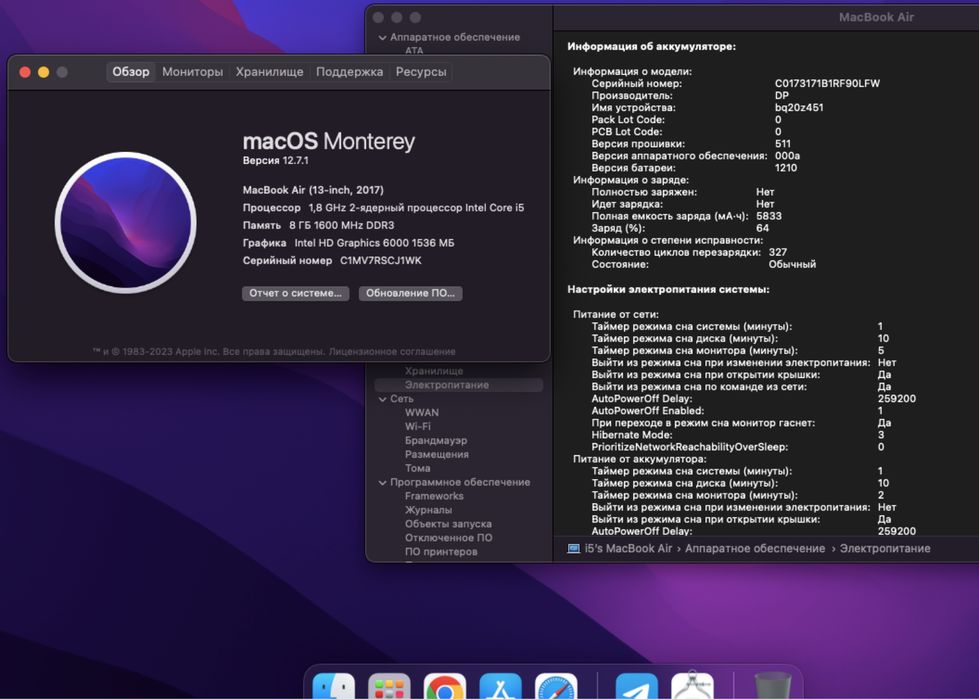
Task: Open the Ресурсы tab
Action: click(x=421, y=72)
